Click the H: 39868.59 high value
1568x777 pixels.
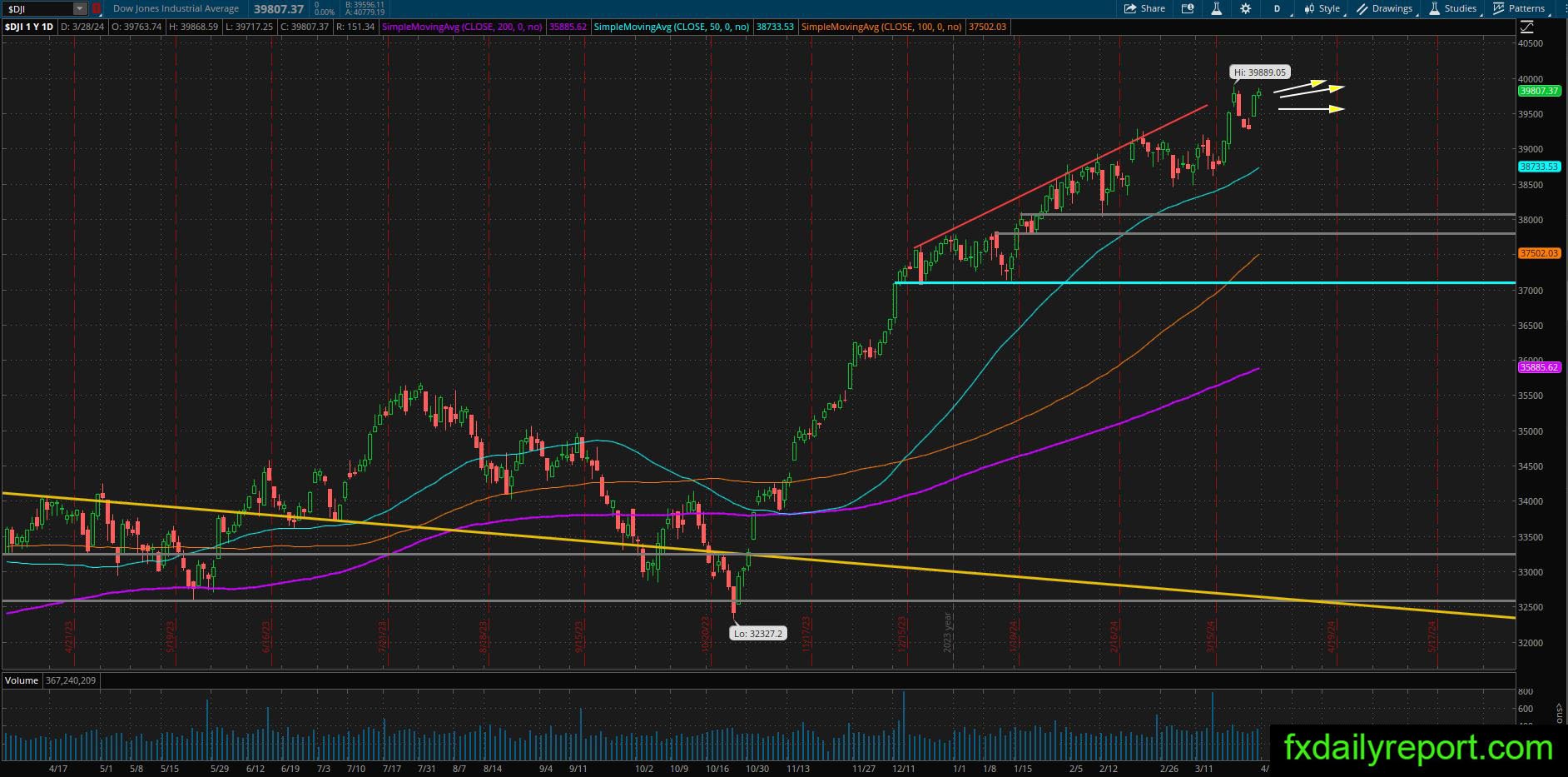193,27
